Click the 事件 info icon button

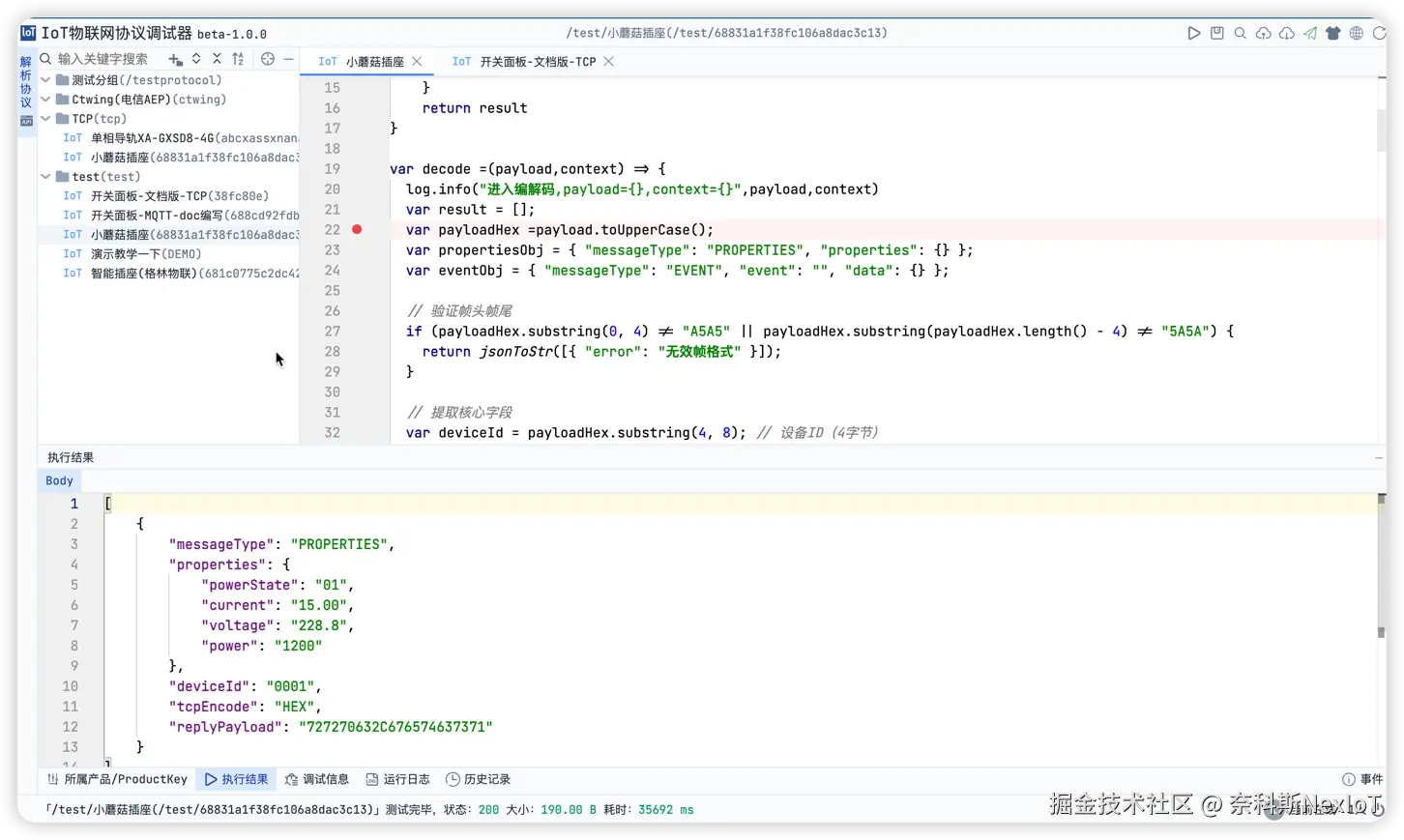[1362, 779]
